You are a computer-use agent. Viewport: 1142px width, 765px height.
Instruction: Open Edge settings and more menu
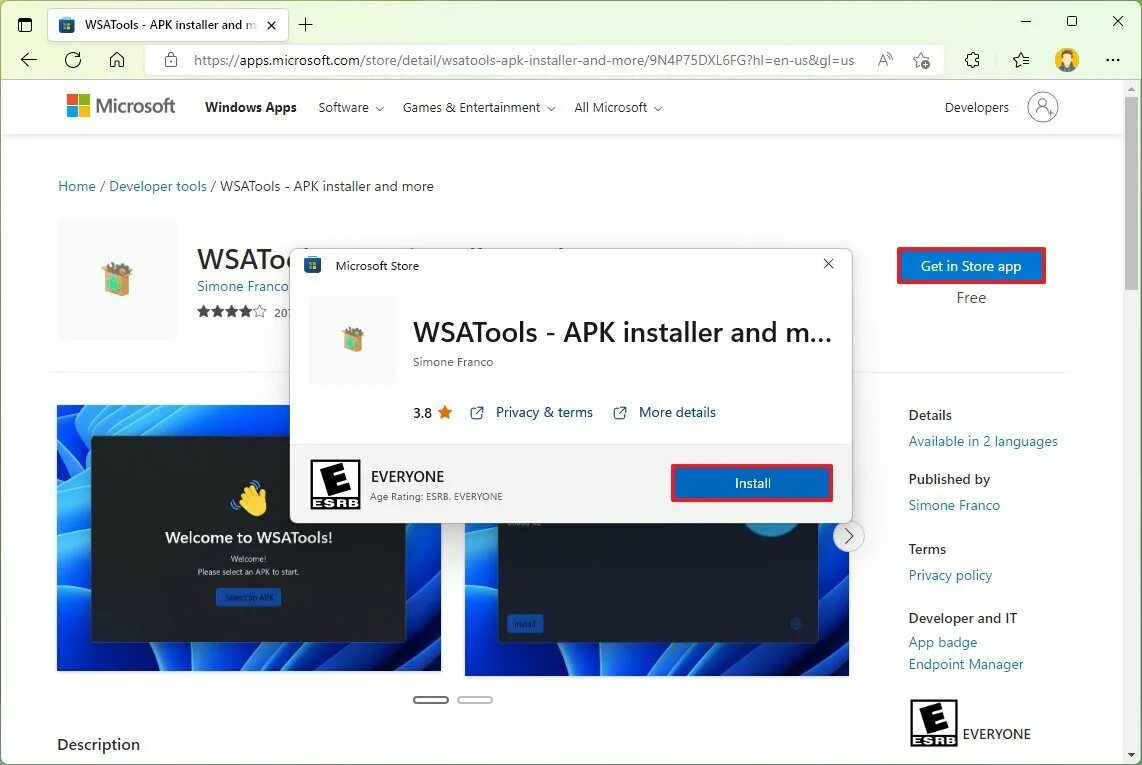tap(1112, 60)
